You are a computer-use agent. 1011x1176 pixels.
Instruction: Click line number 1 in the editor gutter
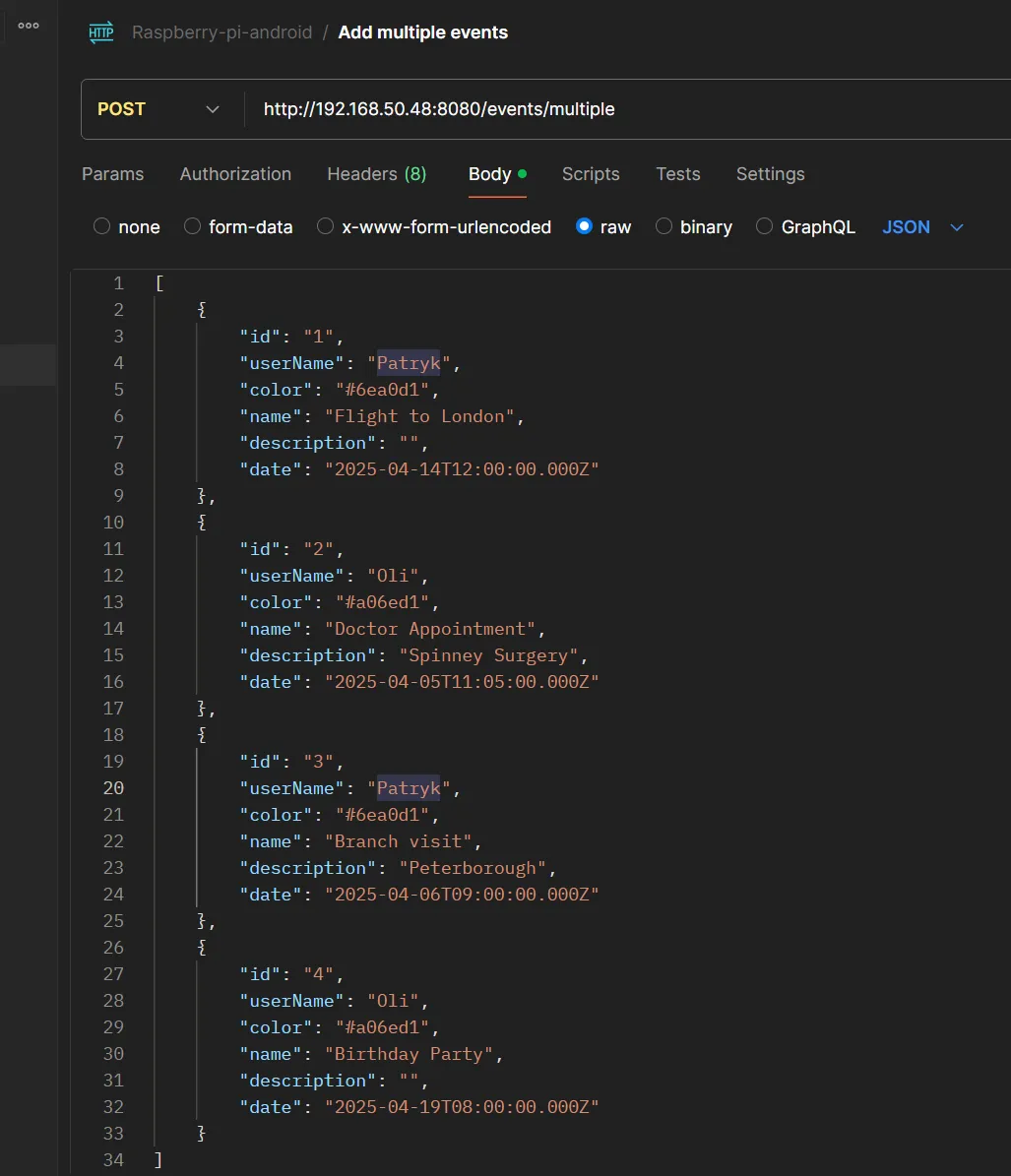point(118,283)
